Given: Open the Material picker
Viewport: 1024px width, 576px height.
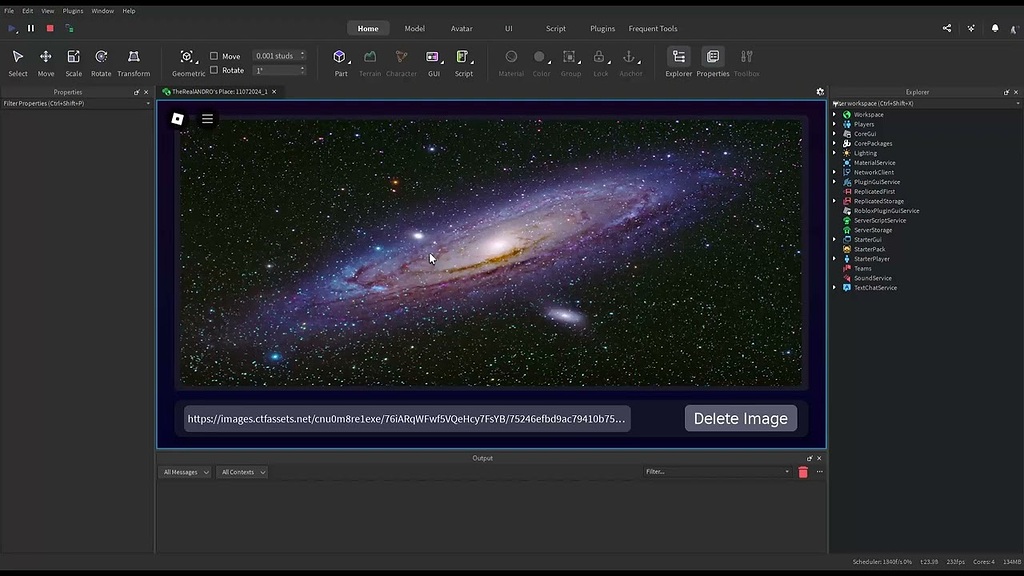Looking at the screenshot, I should click(x=511, y=63).
